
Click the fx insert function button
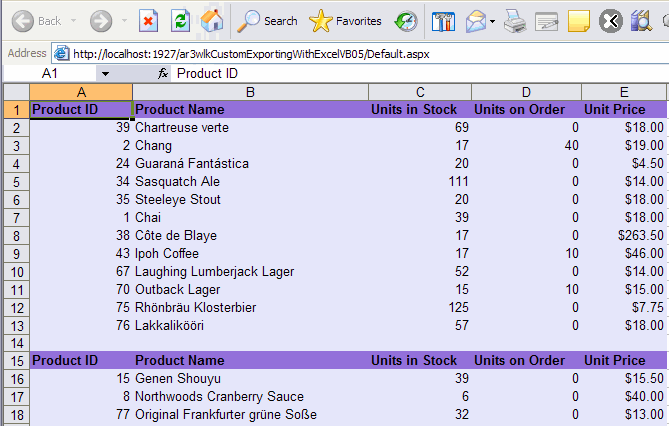[163, 74]
